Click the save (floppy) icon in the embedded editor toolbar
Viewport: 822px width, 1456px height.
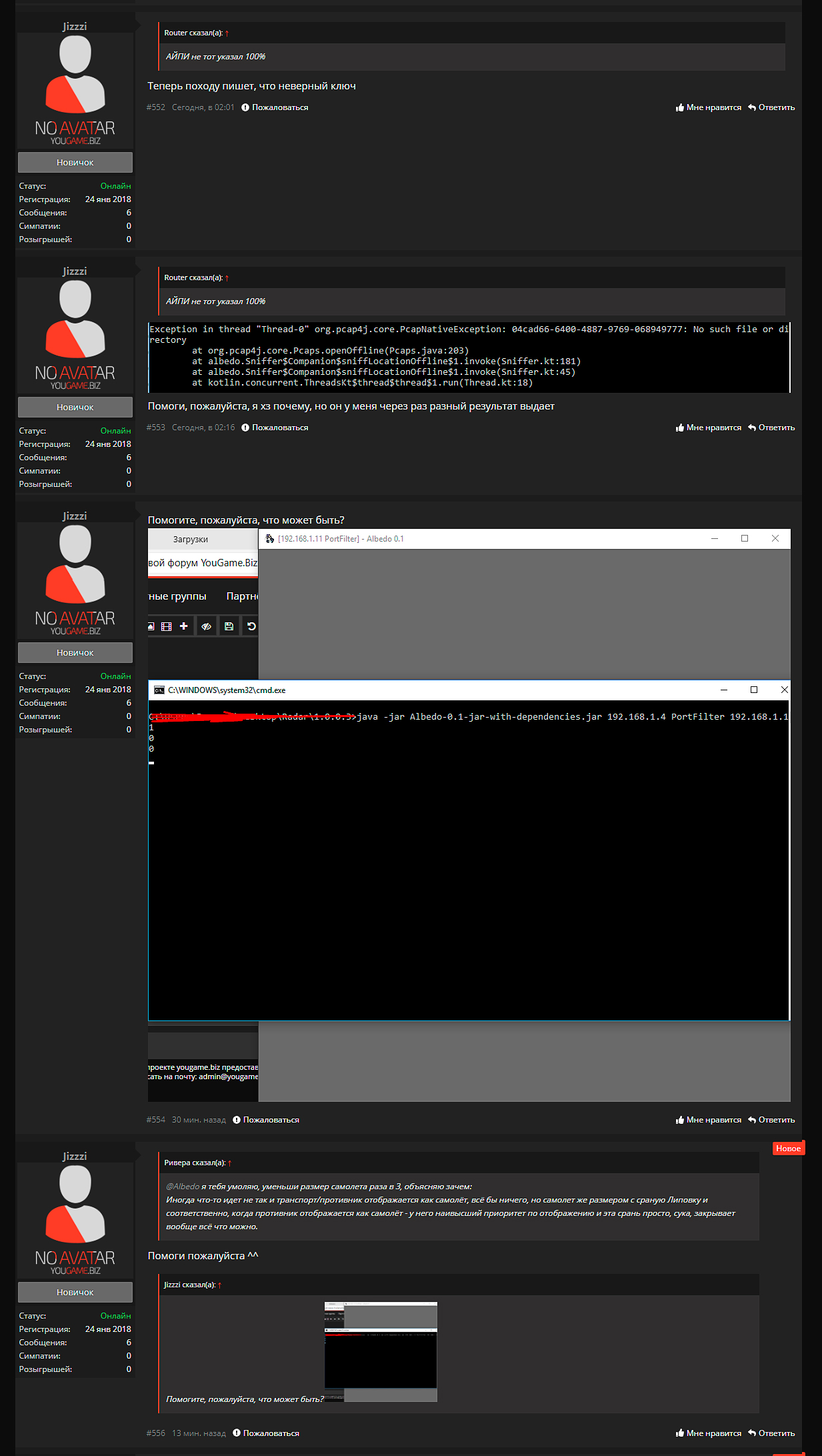[229, 626]
